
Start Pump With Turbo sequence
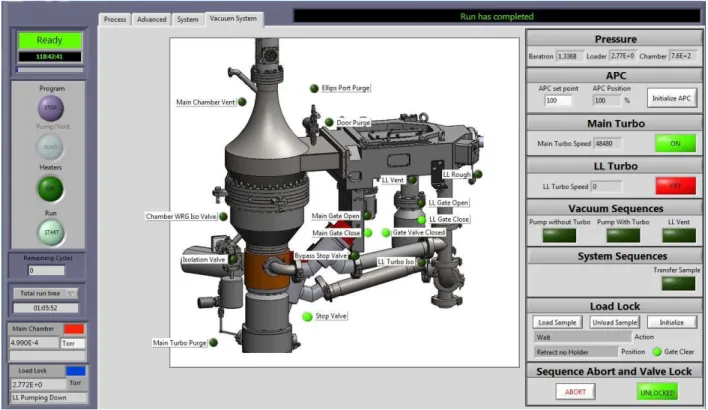pyautogui.click(x=623, y=235)
